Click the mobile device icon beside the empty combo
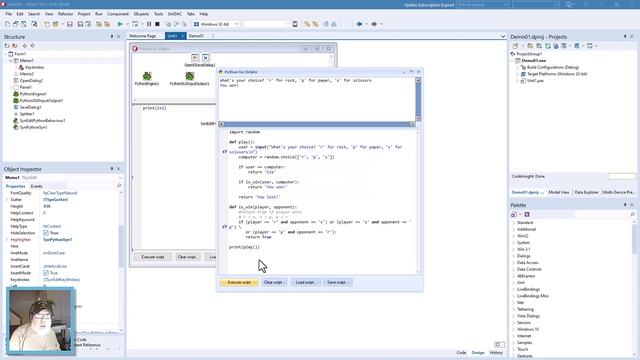The height and width of the screenshot is (360, 640). (x=295, y=24)
